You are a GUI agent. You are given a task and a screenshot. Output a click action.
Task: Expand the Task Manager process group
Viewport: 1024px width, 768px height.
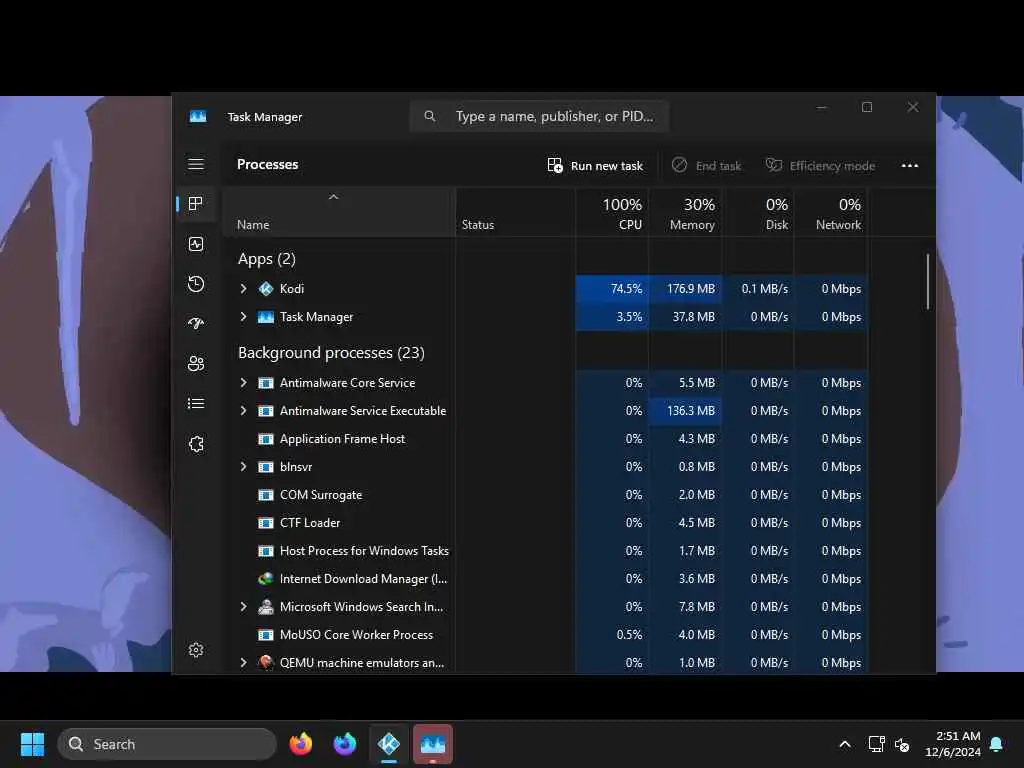tap(244, 317)
